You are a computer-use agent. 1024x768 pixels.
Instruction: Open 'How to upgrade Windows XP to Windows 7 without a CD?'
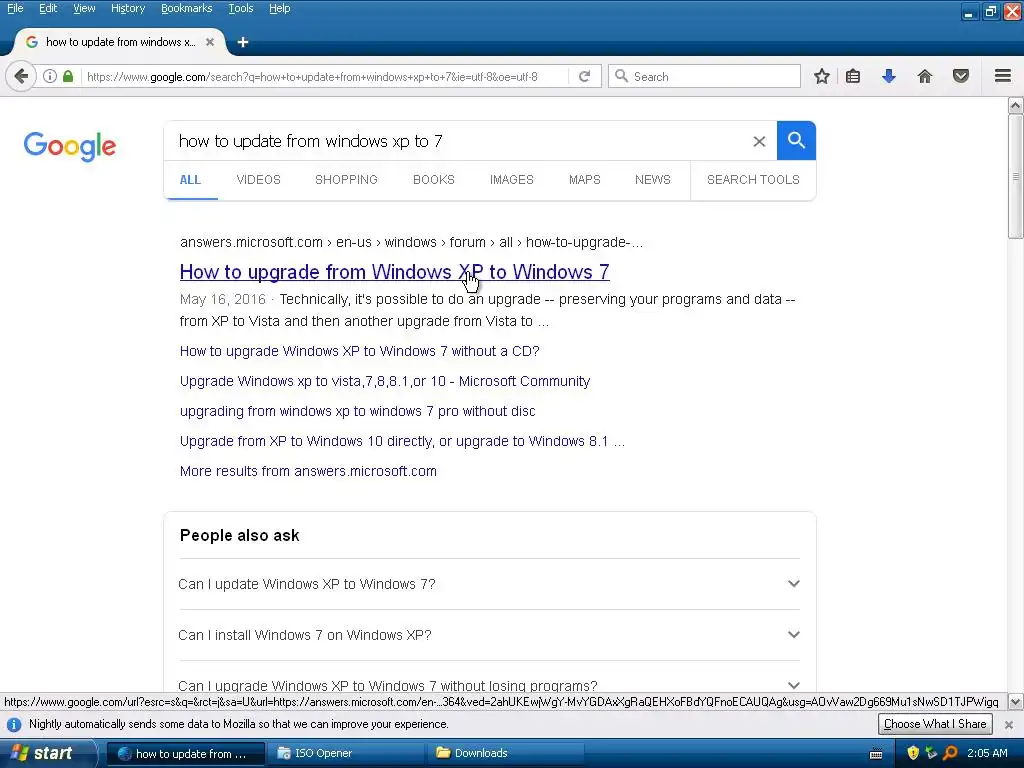click(x=360, y=351)
